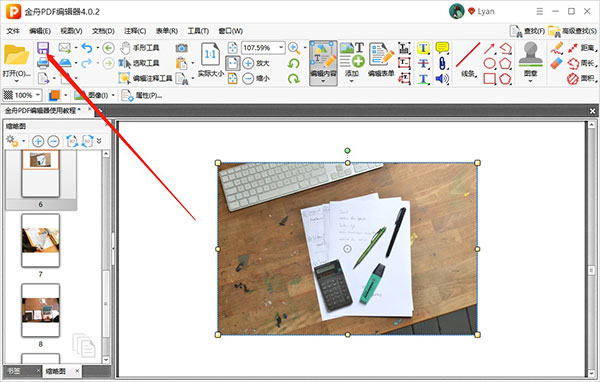Expand the Add (添加) dropdown arrow
This screenshot has width=600, height=382.
(352, 81)
